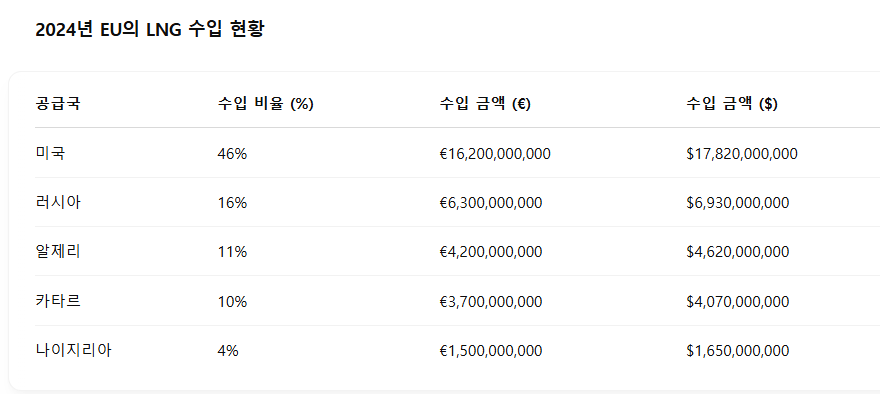Click the €16,200,000,000 amount cell
The image size is (880, 394).
click(495, 154)
